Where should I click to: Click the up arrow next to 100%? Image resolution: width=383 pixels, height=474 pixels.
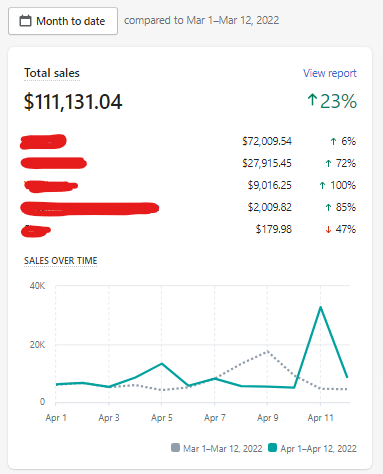[x=322, y=185]
